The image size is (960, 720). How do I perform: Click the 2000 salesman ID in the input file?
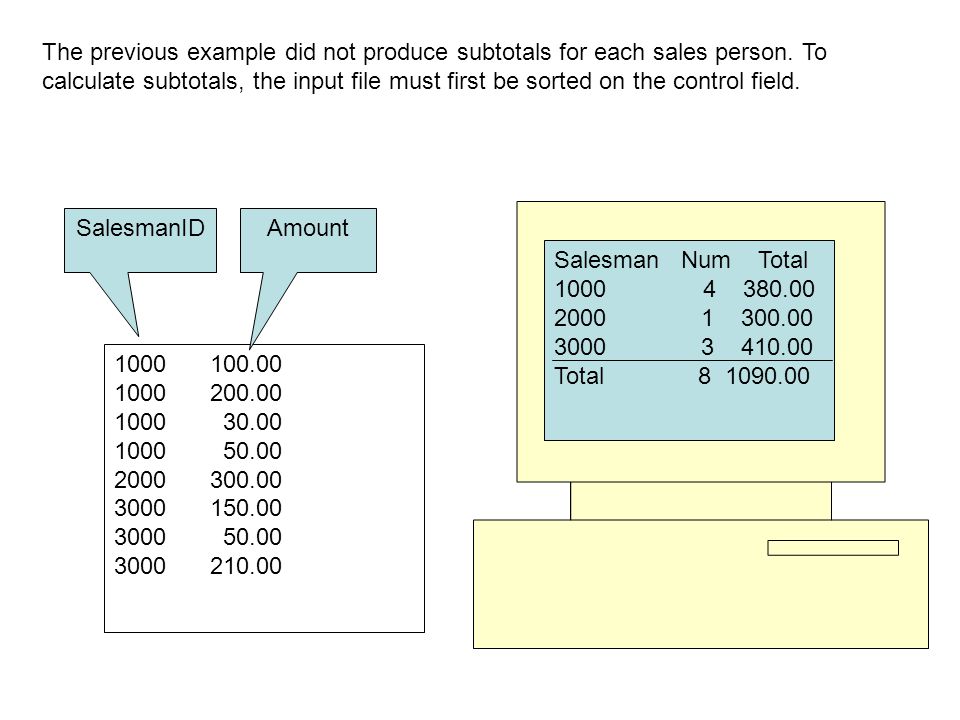tap(140, 479)
